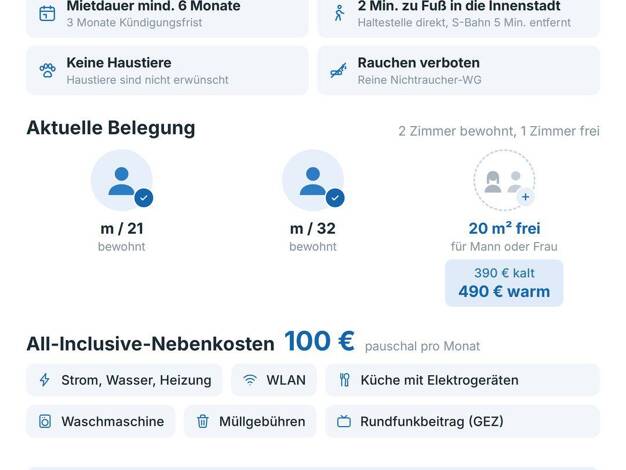Select the Rauchen verboten card
Viewport: 626px width, 470px height.
459,71
